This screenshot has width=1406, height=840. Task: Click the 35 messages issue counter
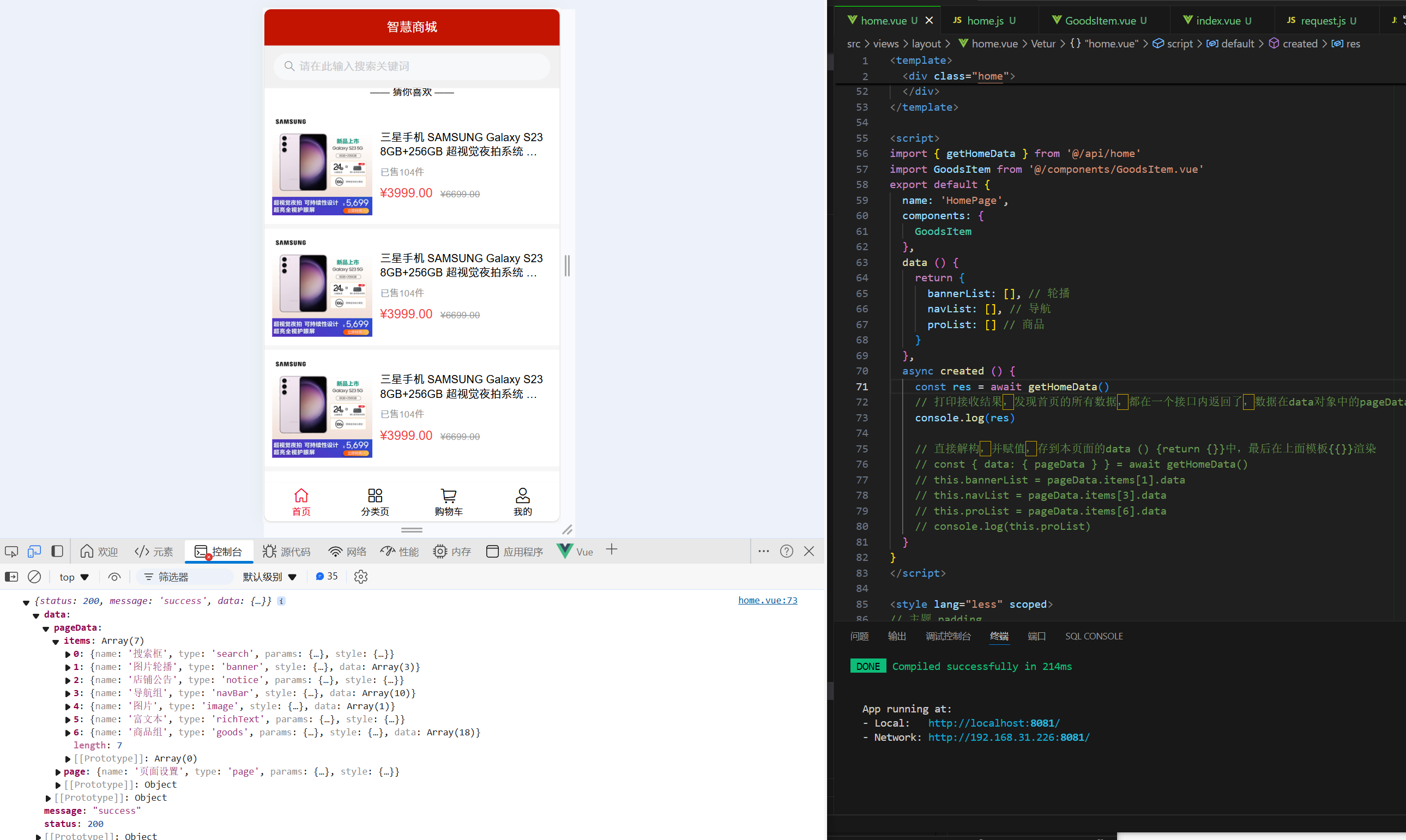coord(327,576)
